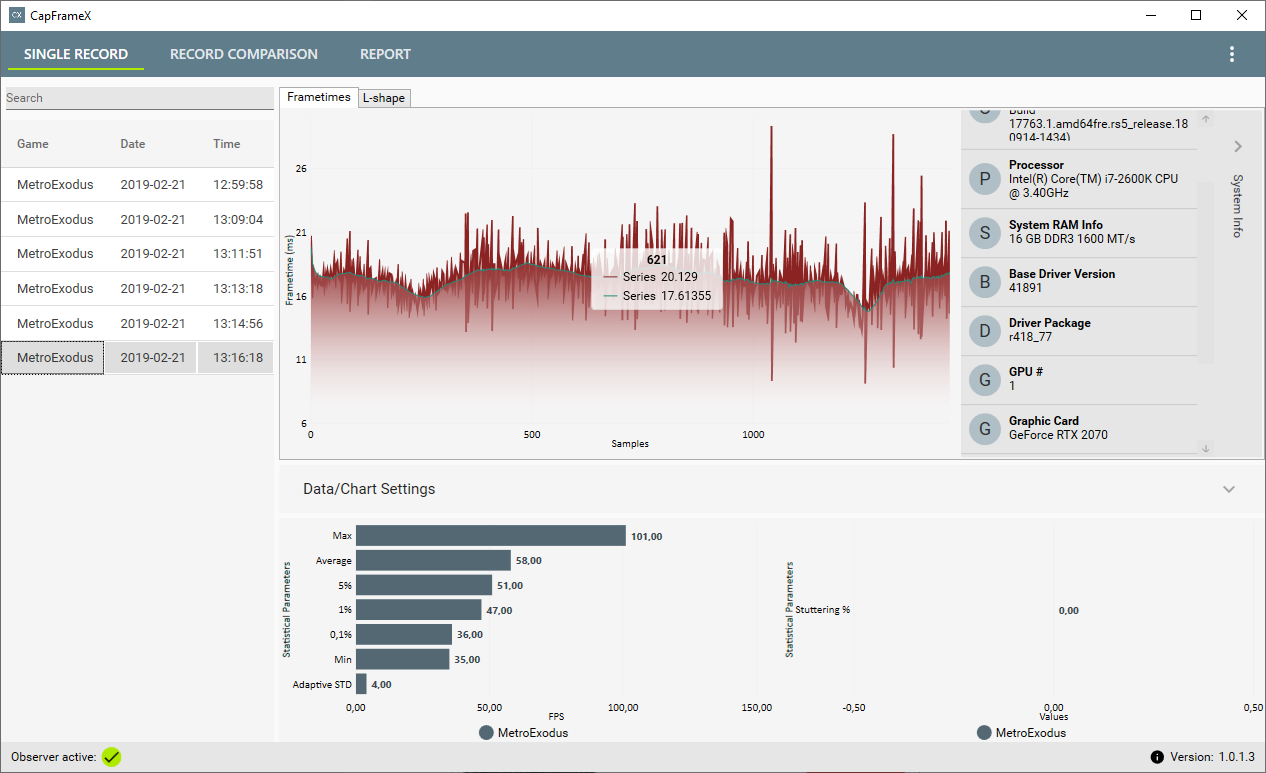
Task: Select the Frametimes chart tab
Action: click(x=319, y=97)
